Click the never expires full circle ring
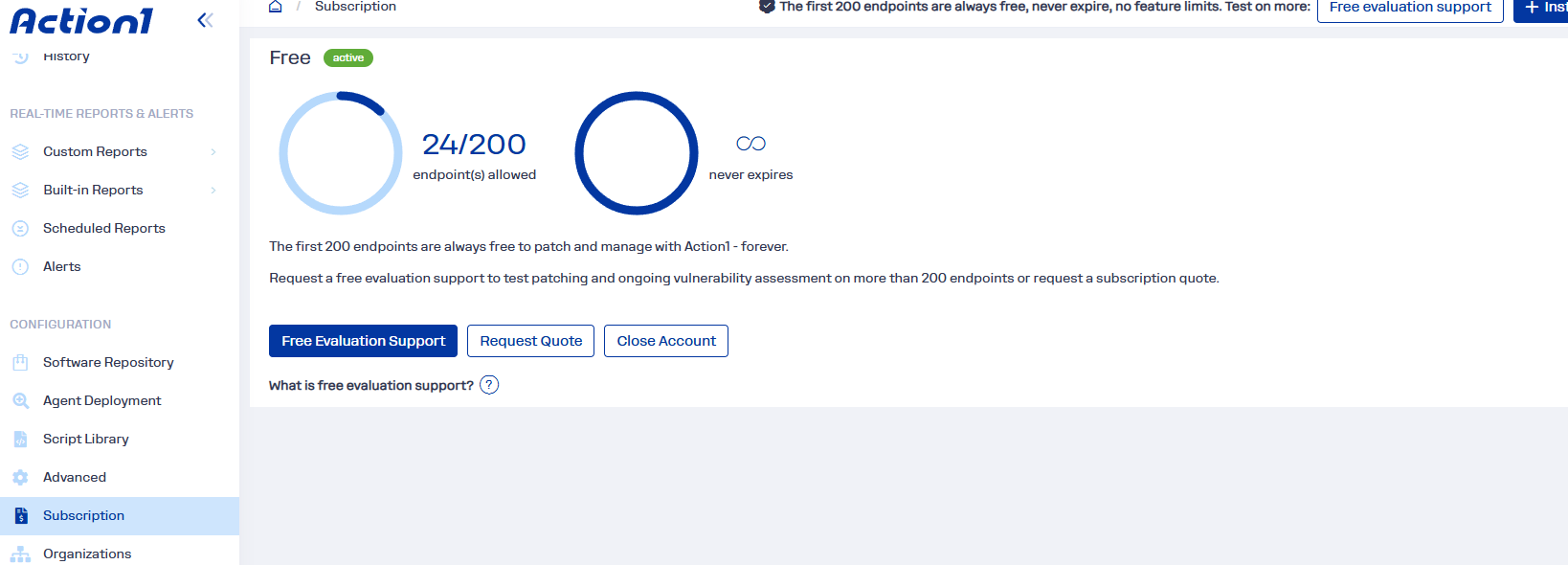Image resolution: width=1568 pixels, height=565 pixels. pyautogui.click(x=637, y=153)
